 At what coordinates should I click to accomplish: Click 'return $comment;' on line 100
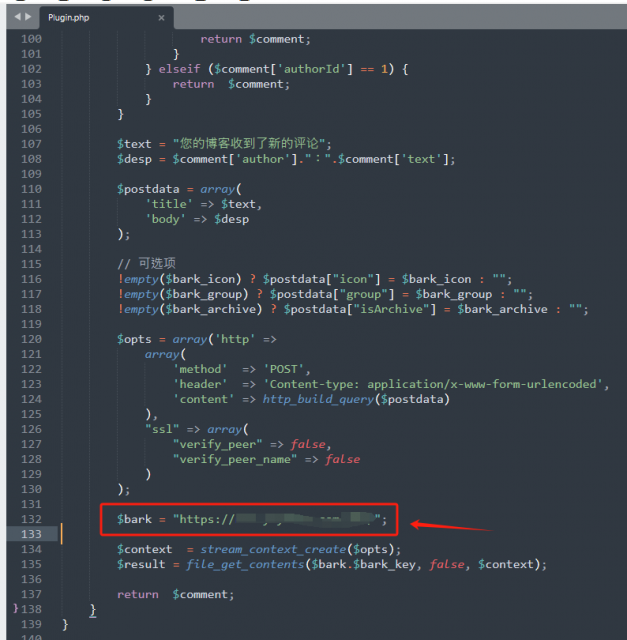click(256, 39)
